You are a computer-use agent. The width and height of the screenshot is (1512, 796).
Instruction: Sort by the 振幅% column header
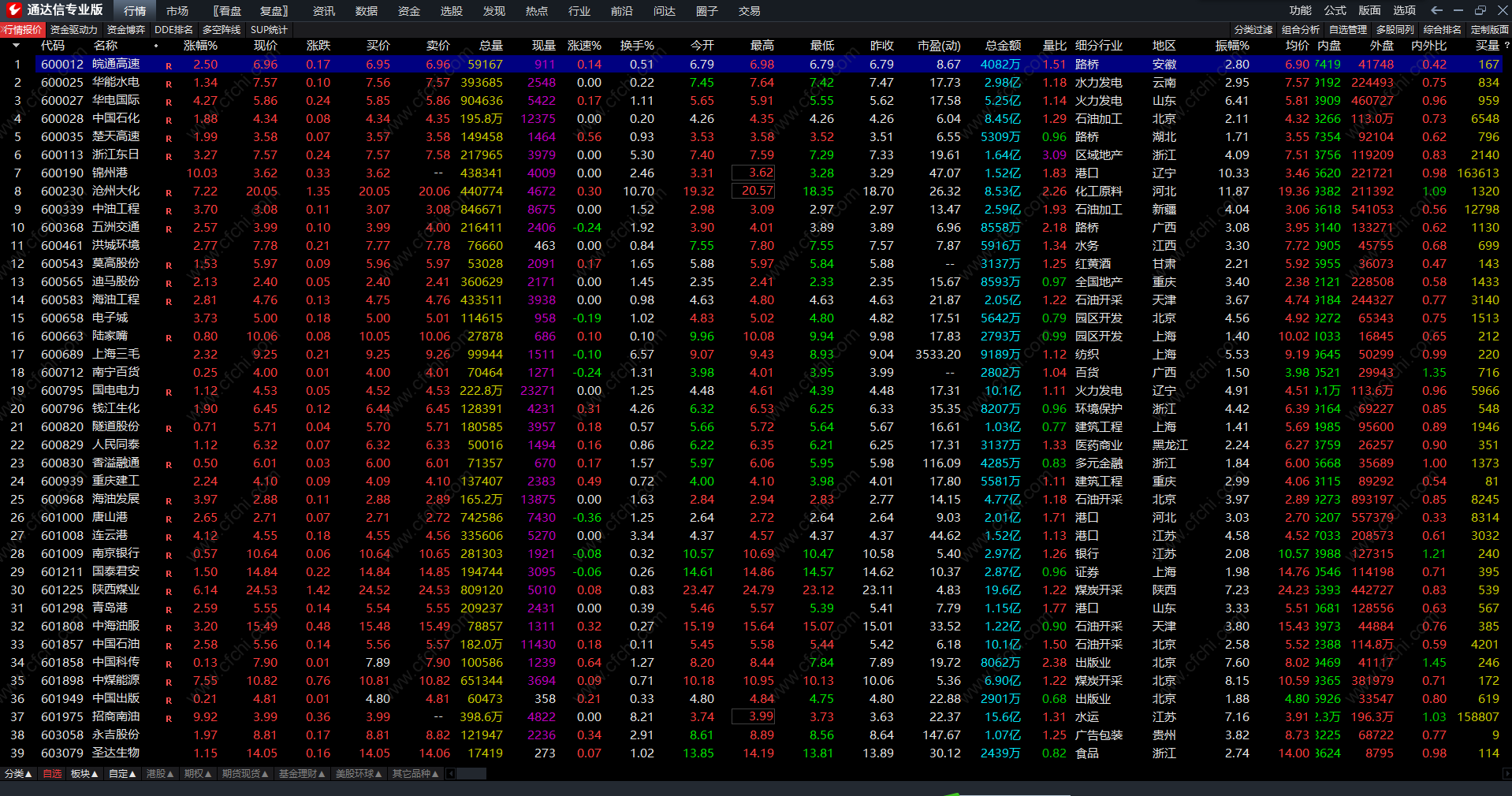1232,46
